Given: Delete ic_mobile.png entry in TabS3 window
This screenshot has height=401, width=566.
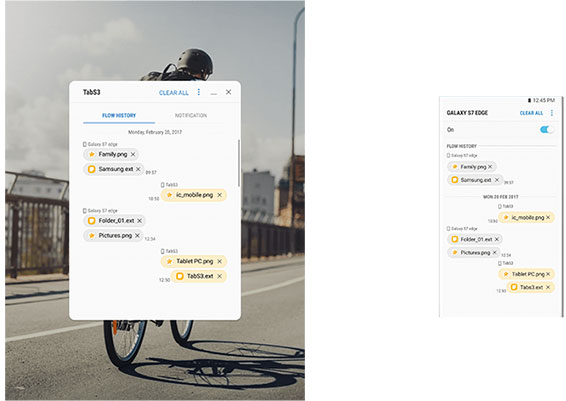Looking at the screenshot, I should pyautogui.click(x=219, y=195).
